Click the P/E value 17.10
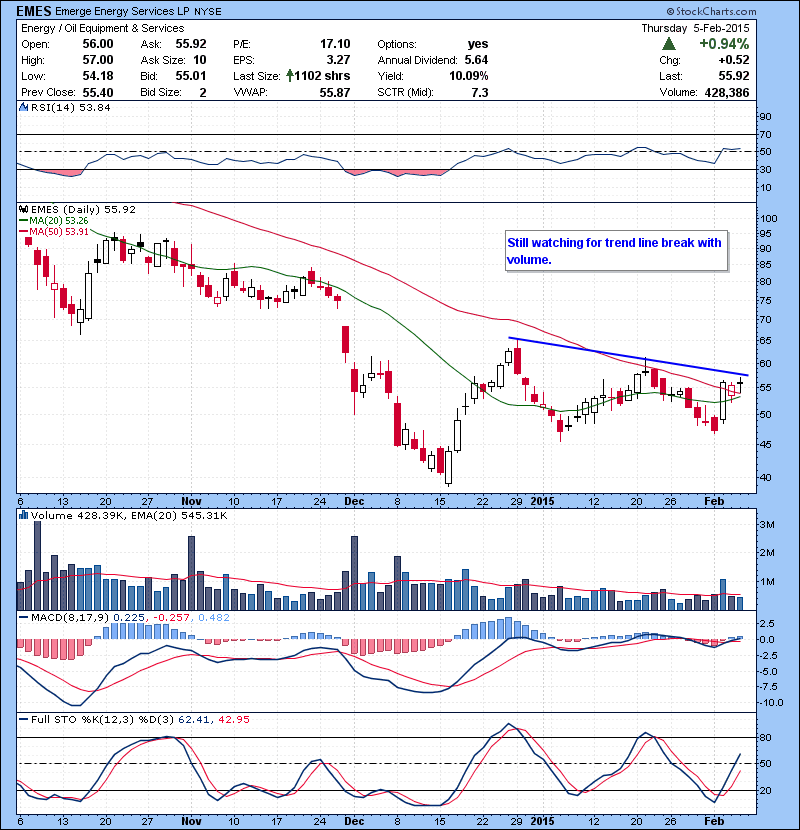Image resolution: width=800 pixels, height=830 pixels. [335, 44]
